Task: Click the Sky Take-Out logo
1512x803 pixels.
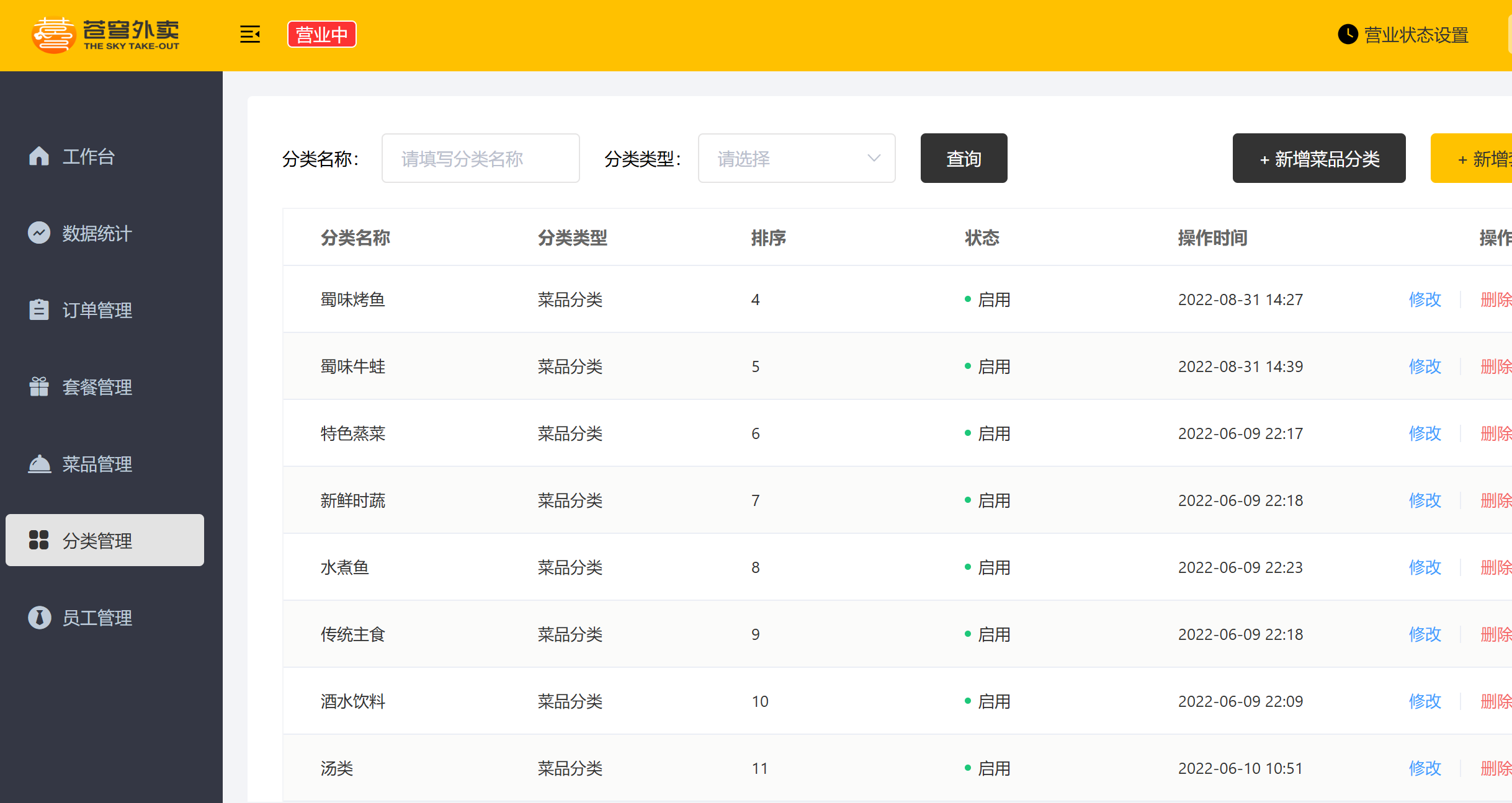Action: [x=105, y=35]
